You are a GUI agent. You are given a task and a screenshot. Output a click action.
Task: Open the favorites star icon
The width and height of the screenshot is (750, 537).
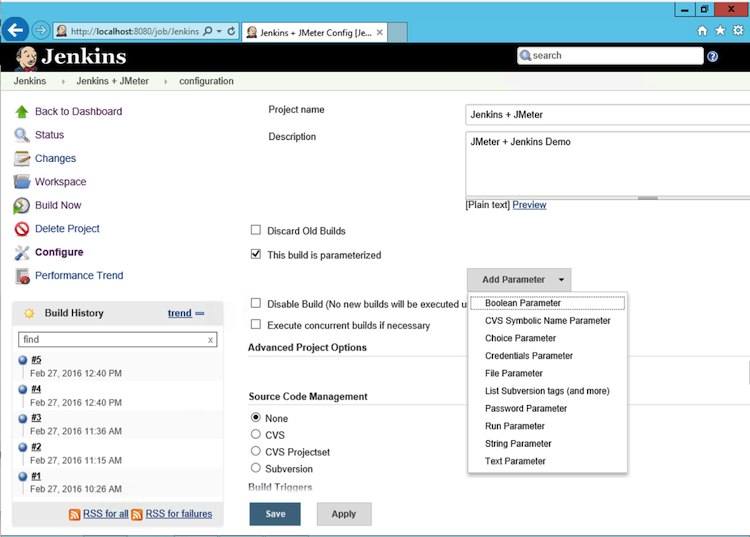click(720, 31)
